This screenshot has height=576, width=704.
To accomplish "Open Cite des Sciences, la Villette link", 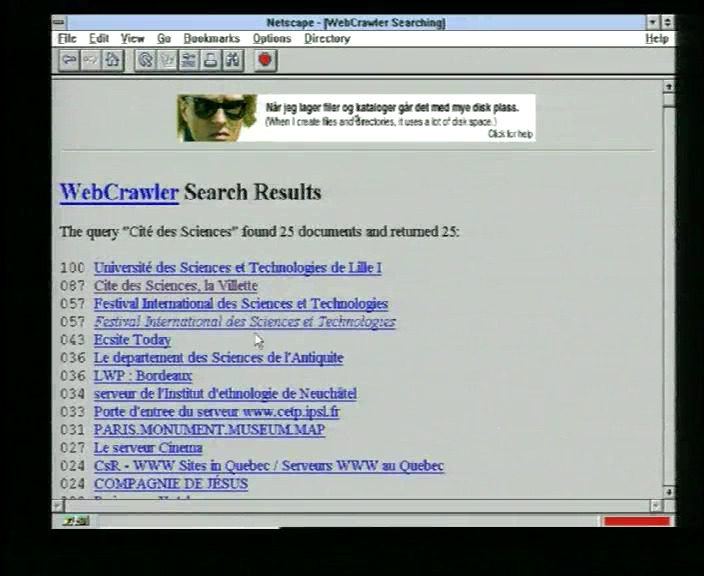I will 176,286.
